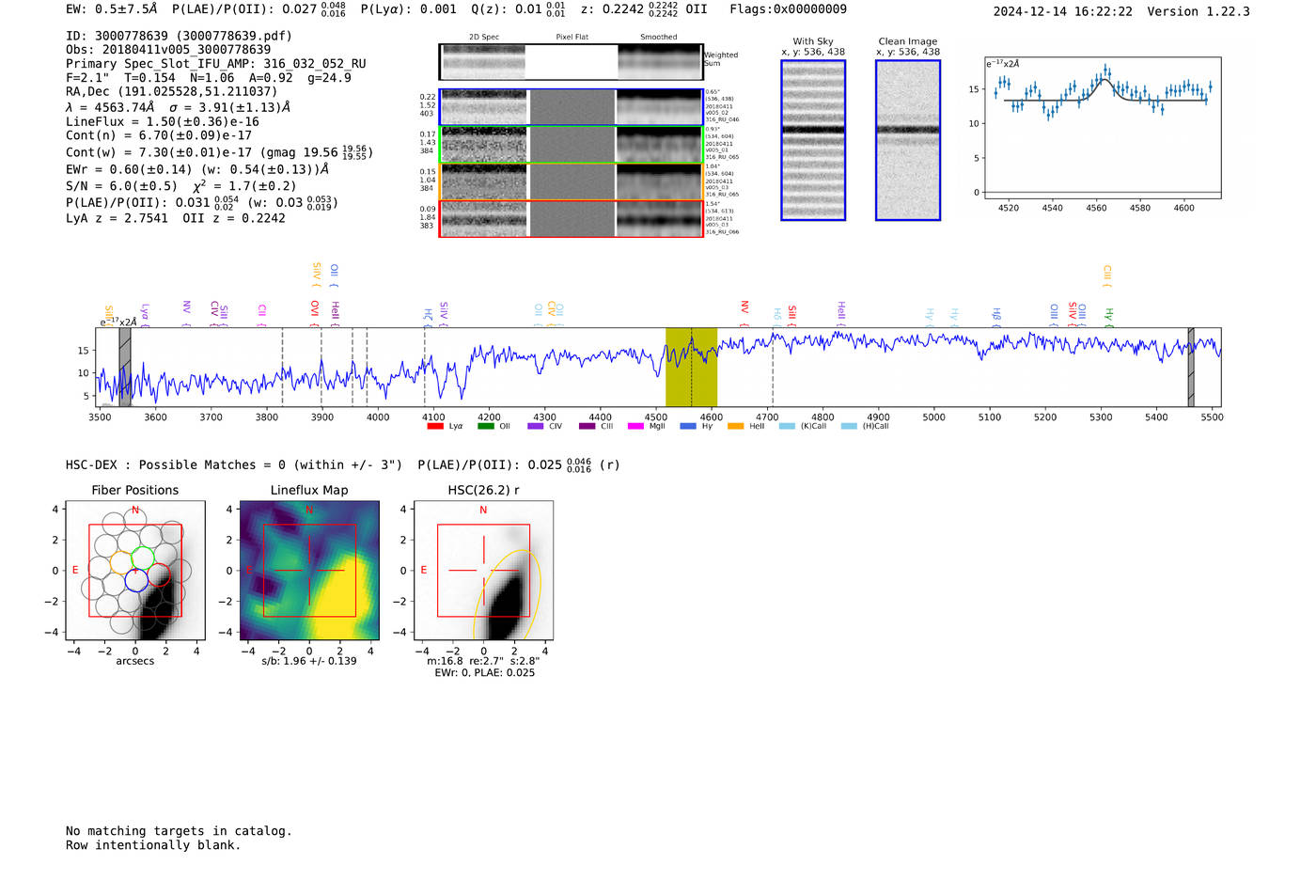Image resolution: width=1316 pixels, height=896 pixels.
Task: Click the green fiber circle in Fiber Positions
Action: point(143,558)
